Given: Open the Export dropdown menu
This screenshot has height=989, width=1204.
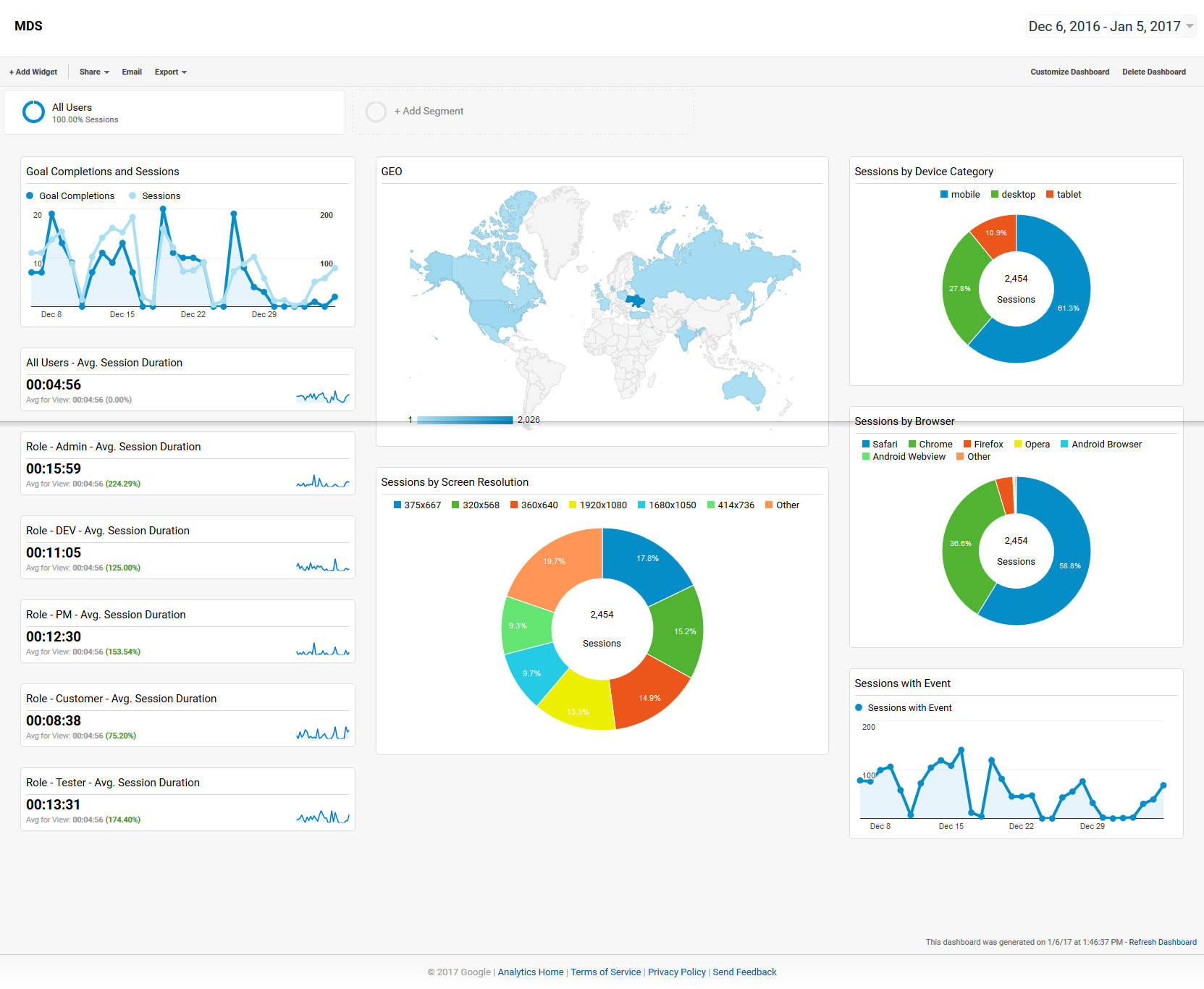Looking at the screenshot, I should [171, 72].
